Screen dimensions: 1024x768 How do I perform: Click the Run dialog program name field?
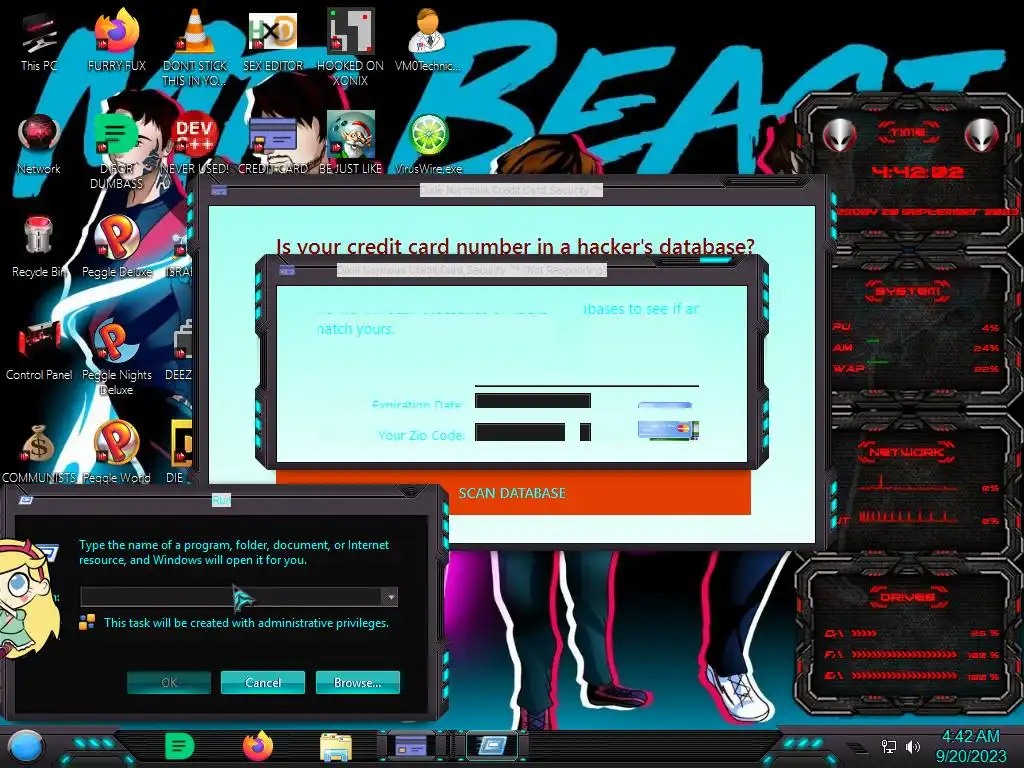coord(231,597)
